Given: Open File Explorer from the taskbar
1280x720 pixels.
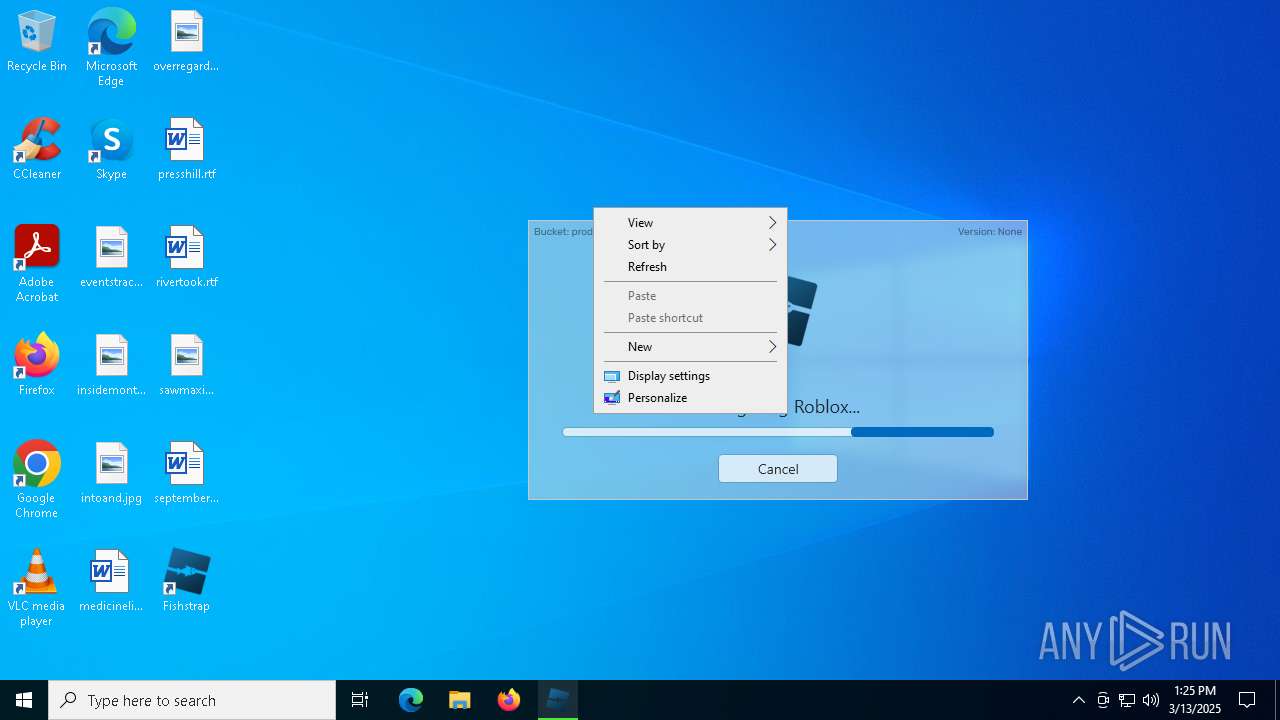Looking at the screenshot, I should (x=460, y=700).
